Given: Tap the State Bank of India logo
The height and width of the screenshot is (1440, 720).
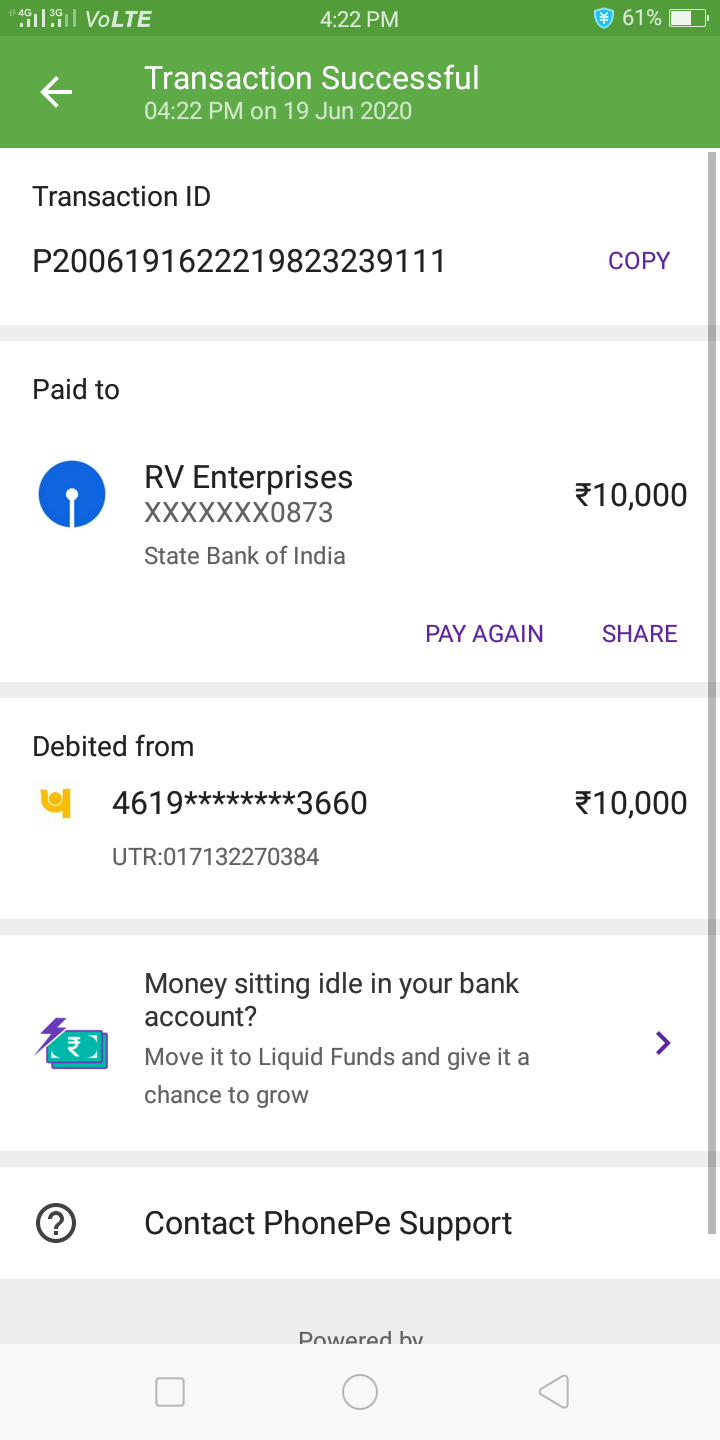Looking at the screenshot, I should click(x=71, y=495).
